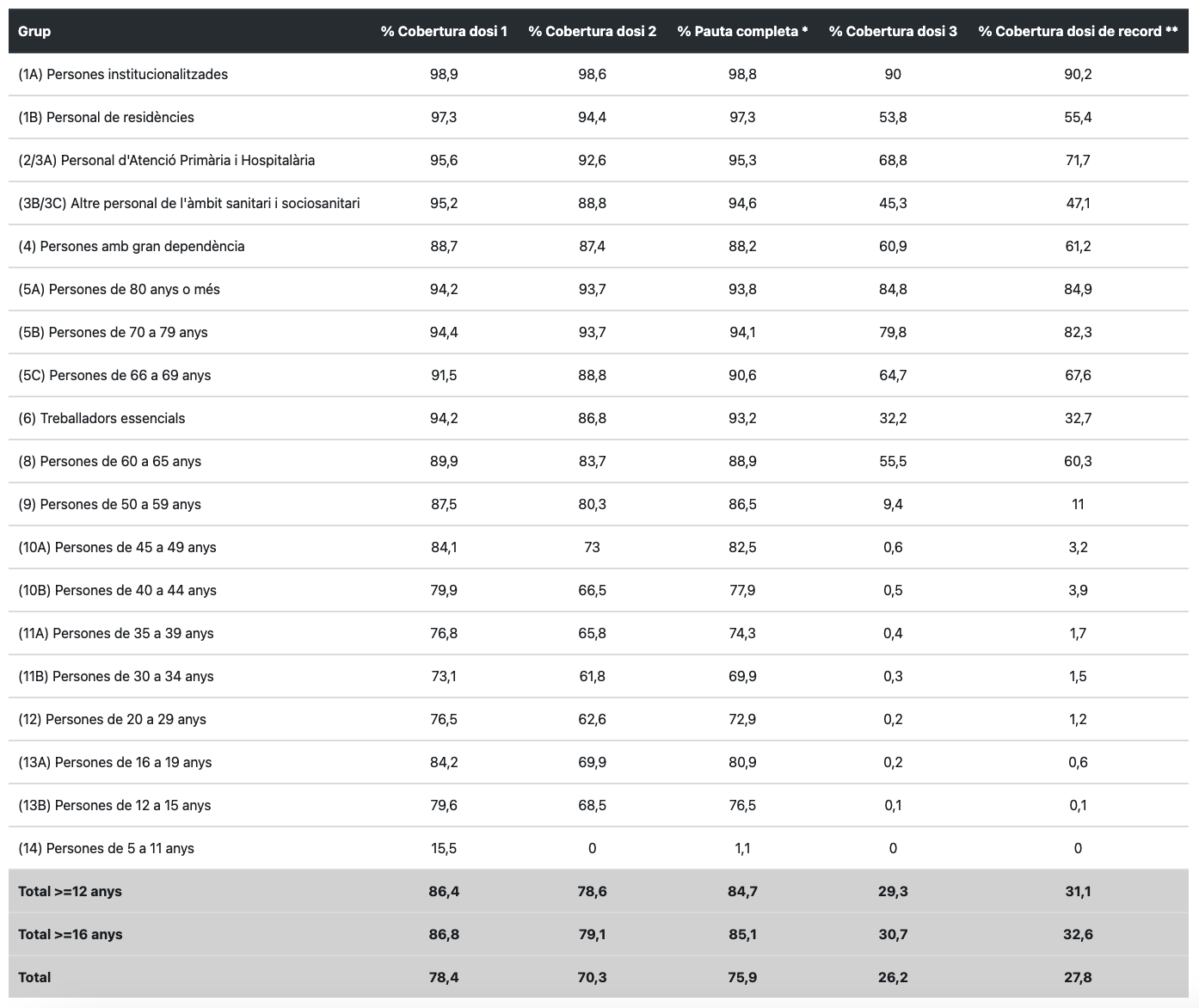This screenshot has height=1008, width=1199.
Task: Click the Persones de 5 a 11 anys label
Action: (106, 848)
